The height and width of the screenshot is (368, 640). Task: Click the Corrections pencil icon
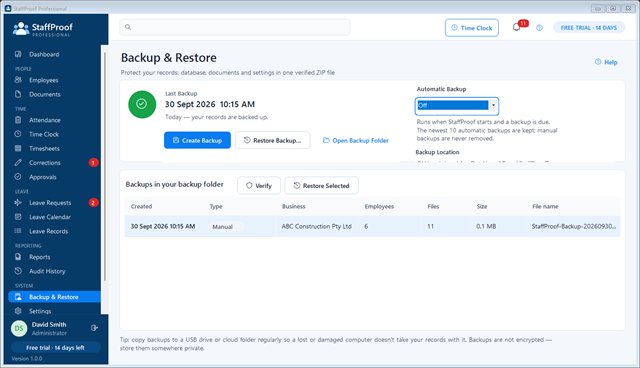click(18, 162)
